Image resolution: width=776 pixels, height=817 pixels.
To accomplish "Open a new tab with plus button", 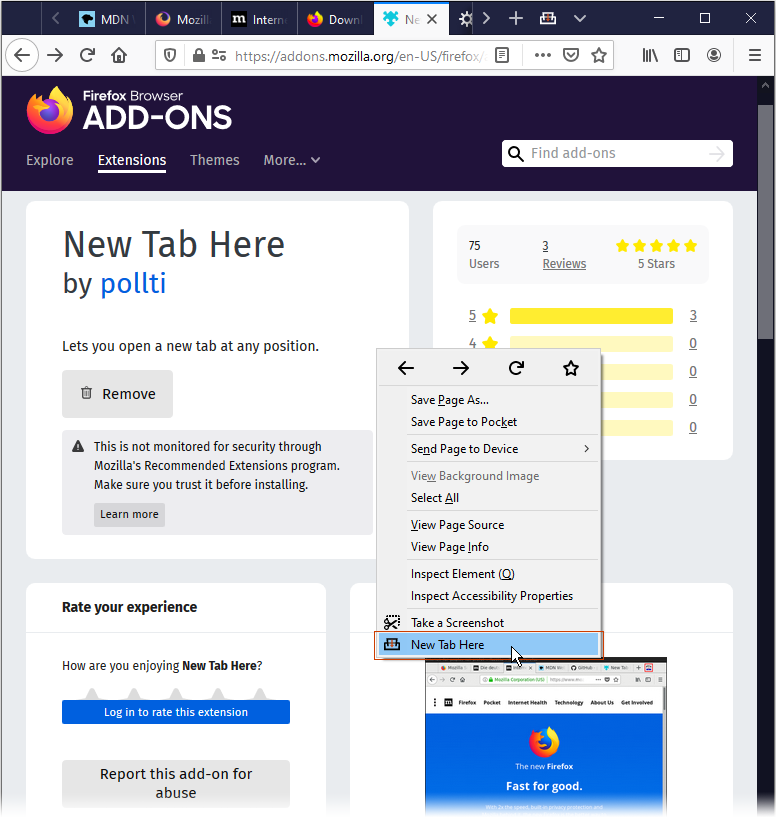I will [x=515, y=19].
